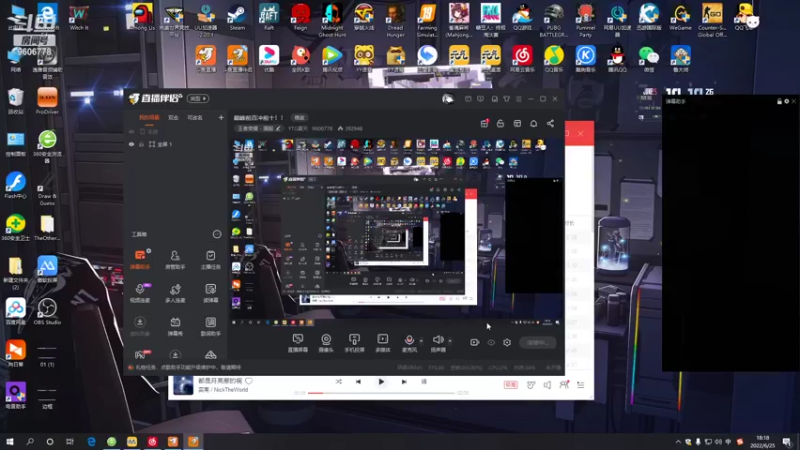Switch to the third scene tab
800x450 pixels.
point(195,118)
